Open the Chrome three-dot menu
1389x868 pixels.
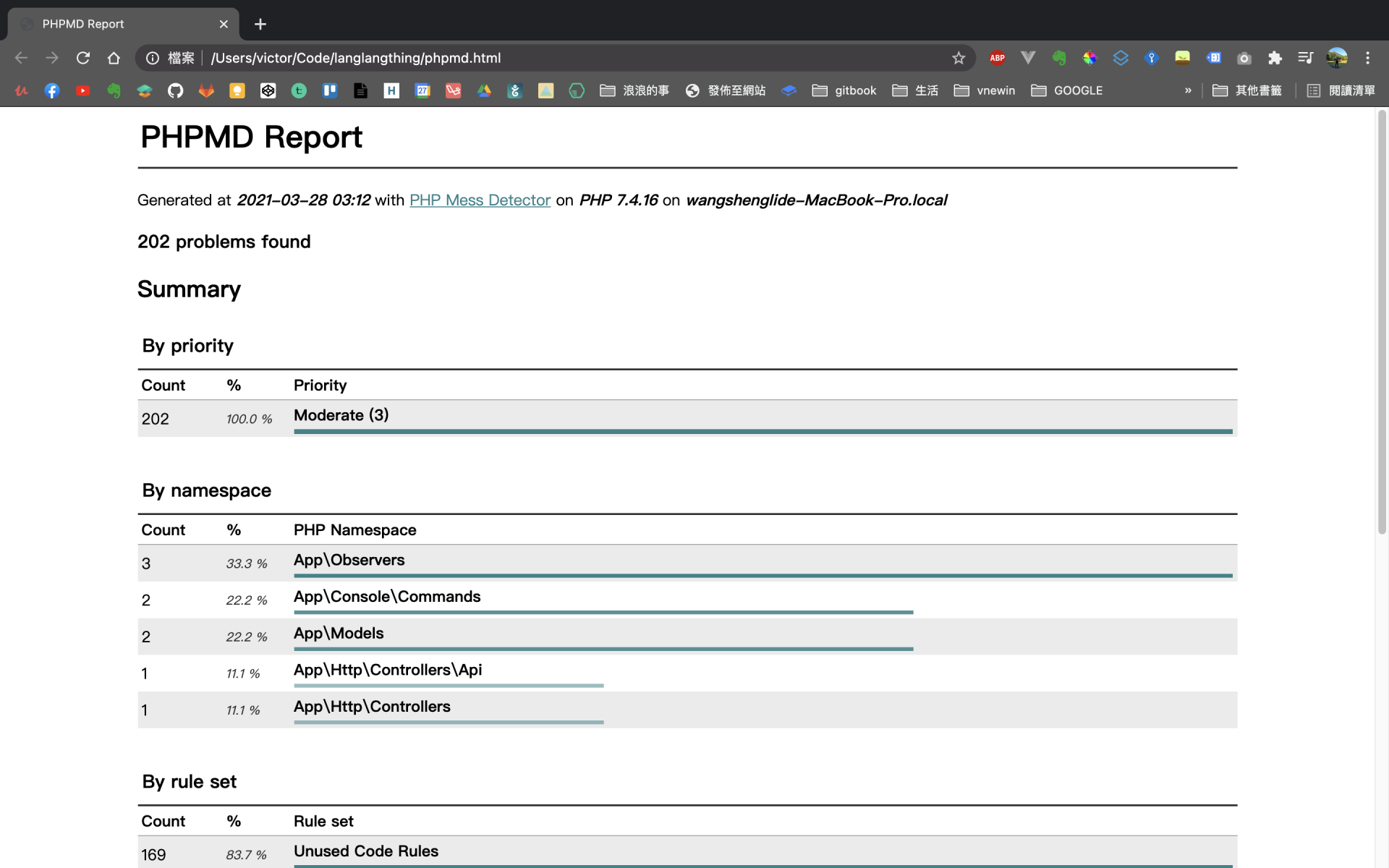coord(1367,58)
